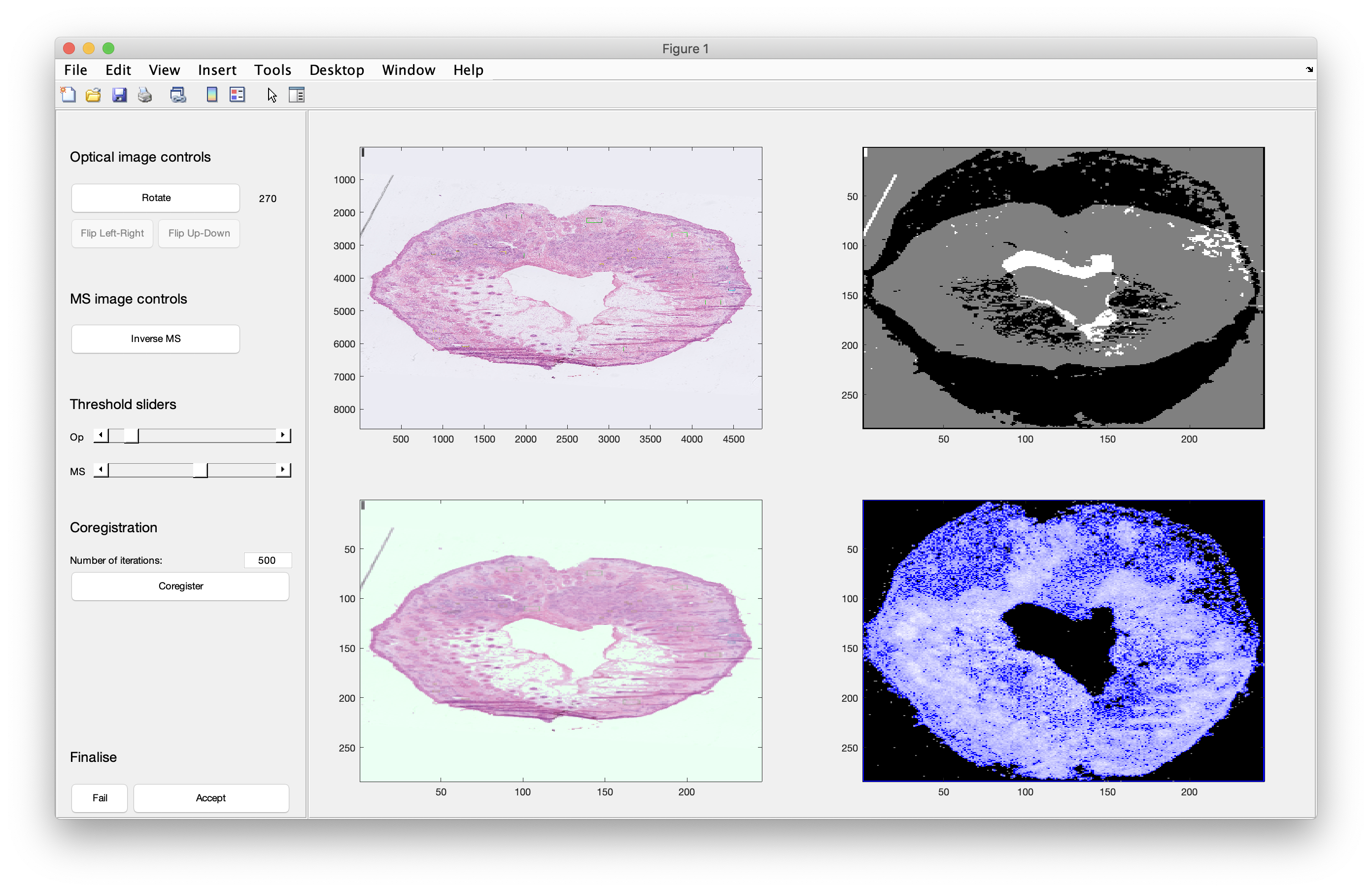Print the figure using the printer icon
1372x892 pixels.
tap(145, 95)
